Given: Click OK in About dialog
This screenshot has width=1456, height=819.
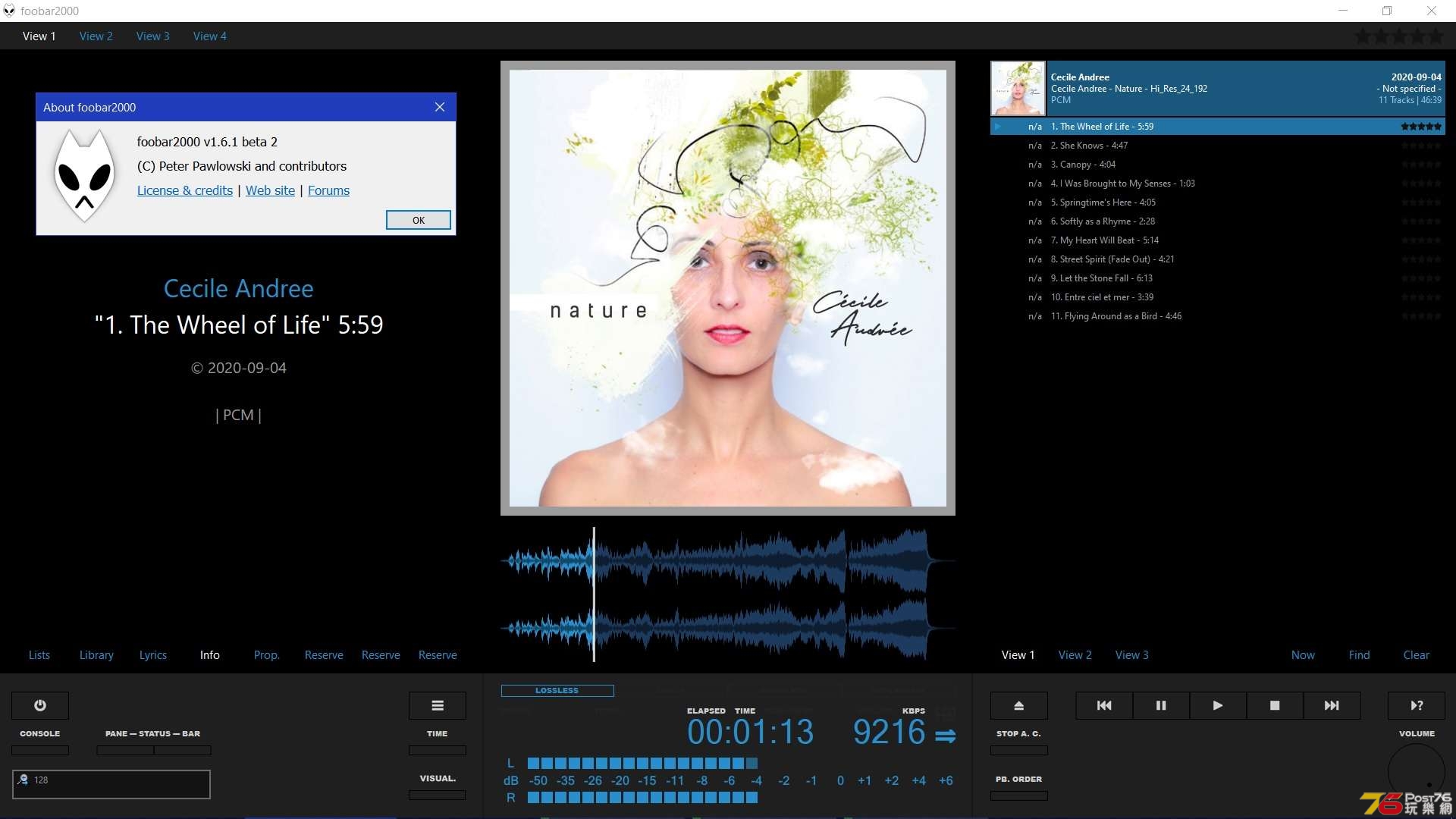Looking at the screenshot, I should click(x=419, y=220).
